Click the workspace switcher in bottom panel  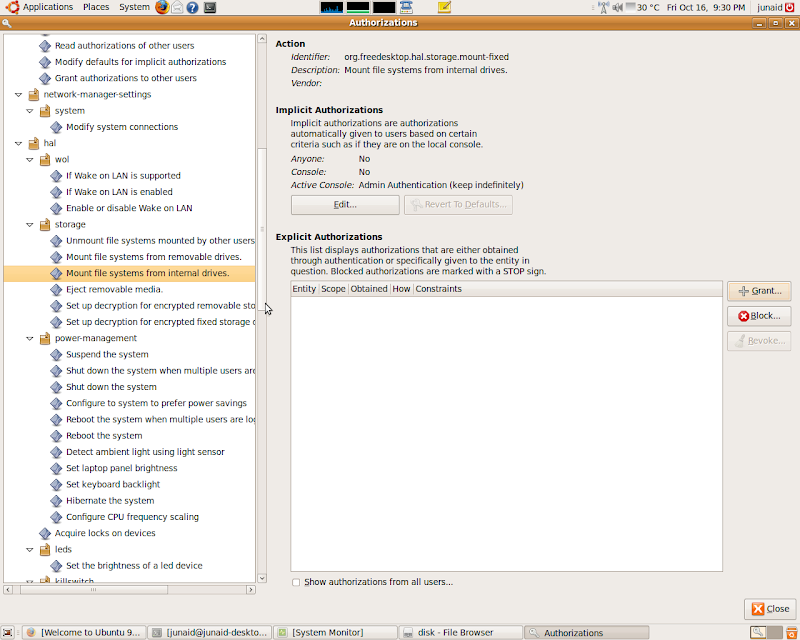coord(767,632)
